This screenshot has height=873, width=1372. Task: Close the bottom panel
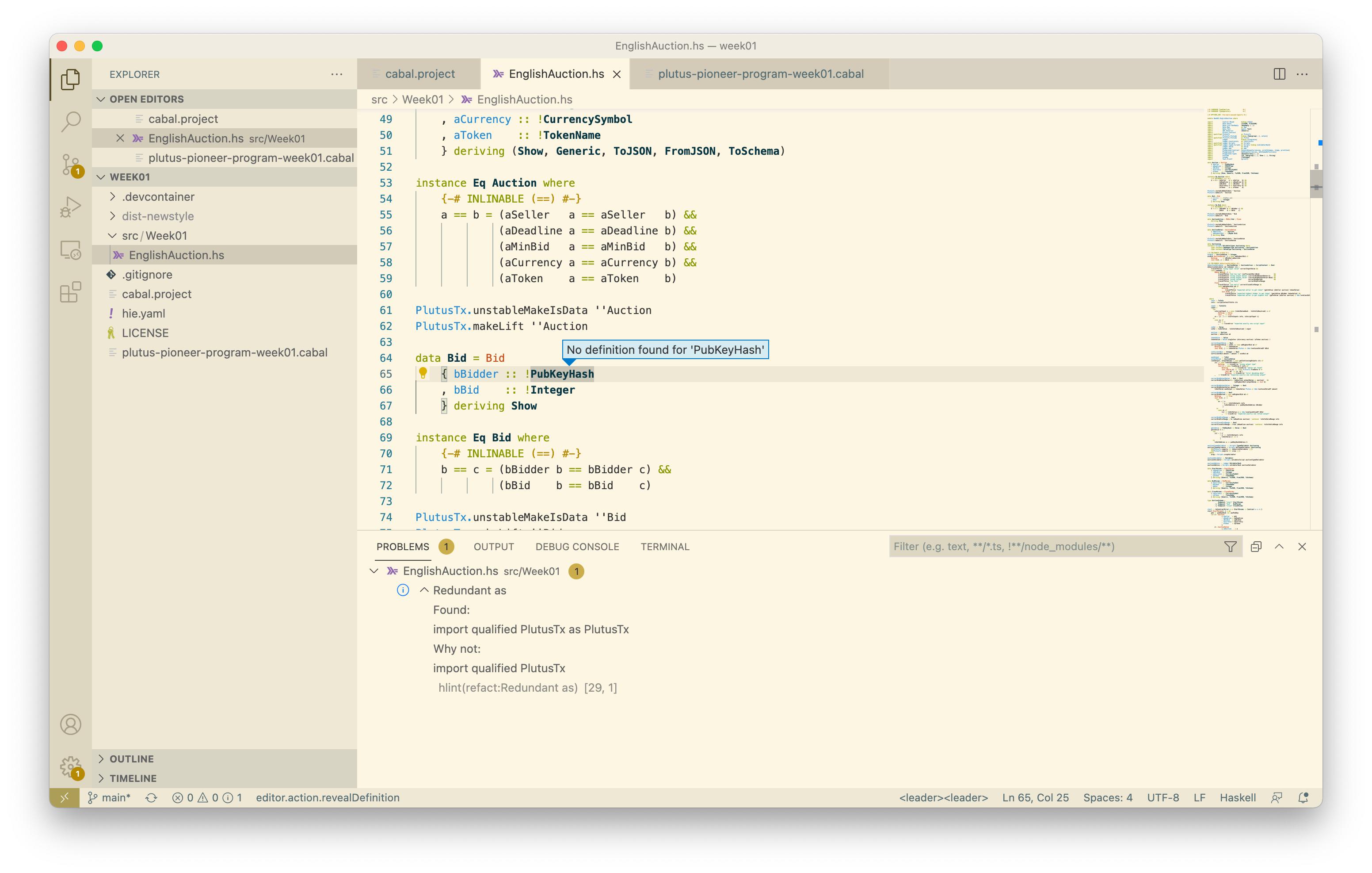[1302, 546]
